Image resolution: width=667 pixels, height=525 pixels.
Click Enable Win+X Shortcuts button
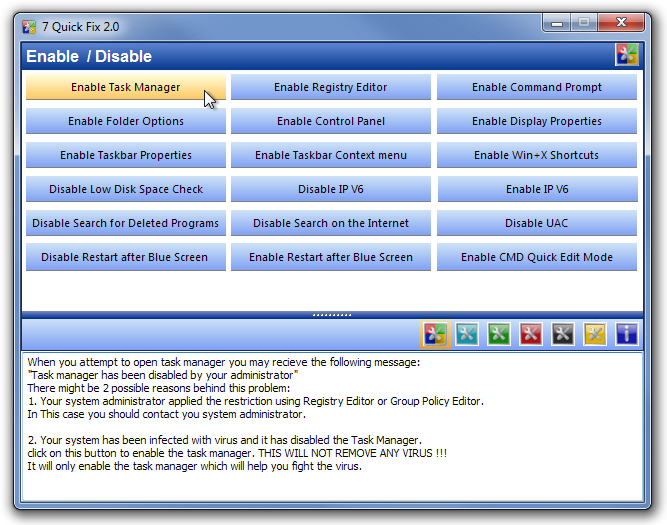537,155
